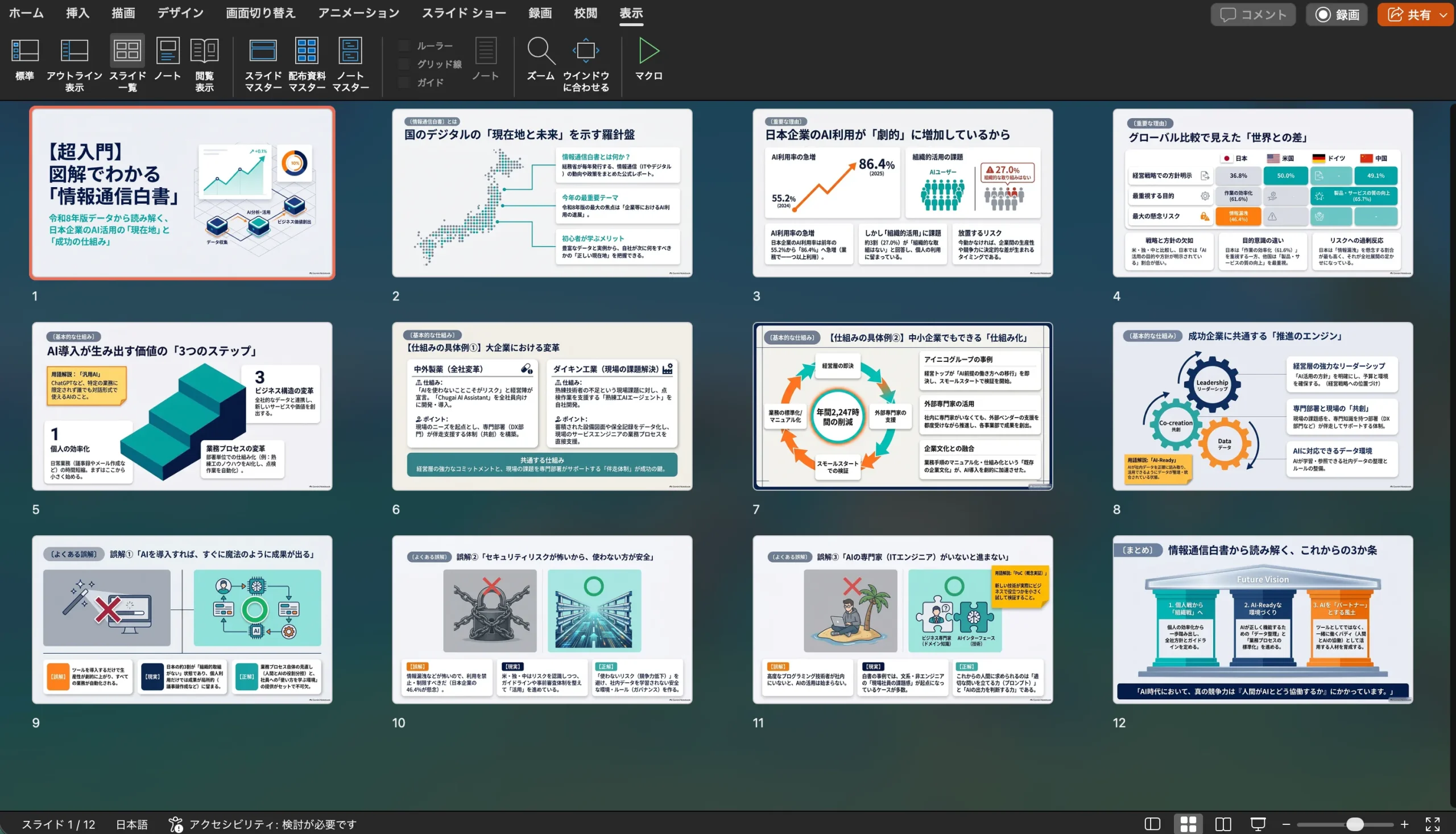The height and width of the screenshot is (834, 1456).
Task: Click the ズーム magnifier icon
Action: point(540,51)
